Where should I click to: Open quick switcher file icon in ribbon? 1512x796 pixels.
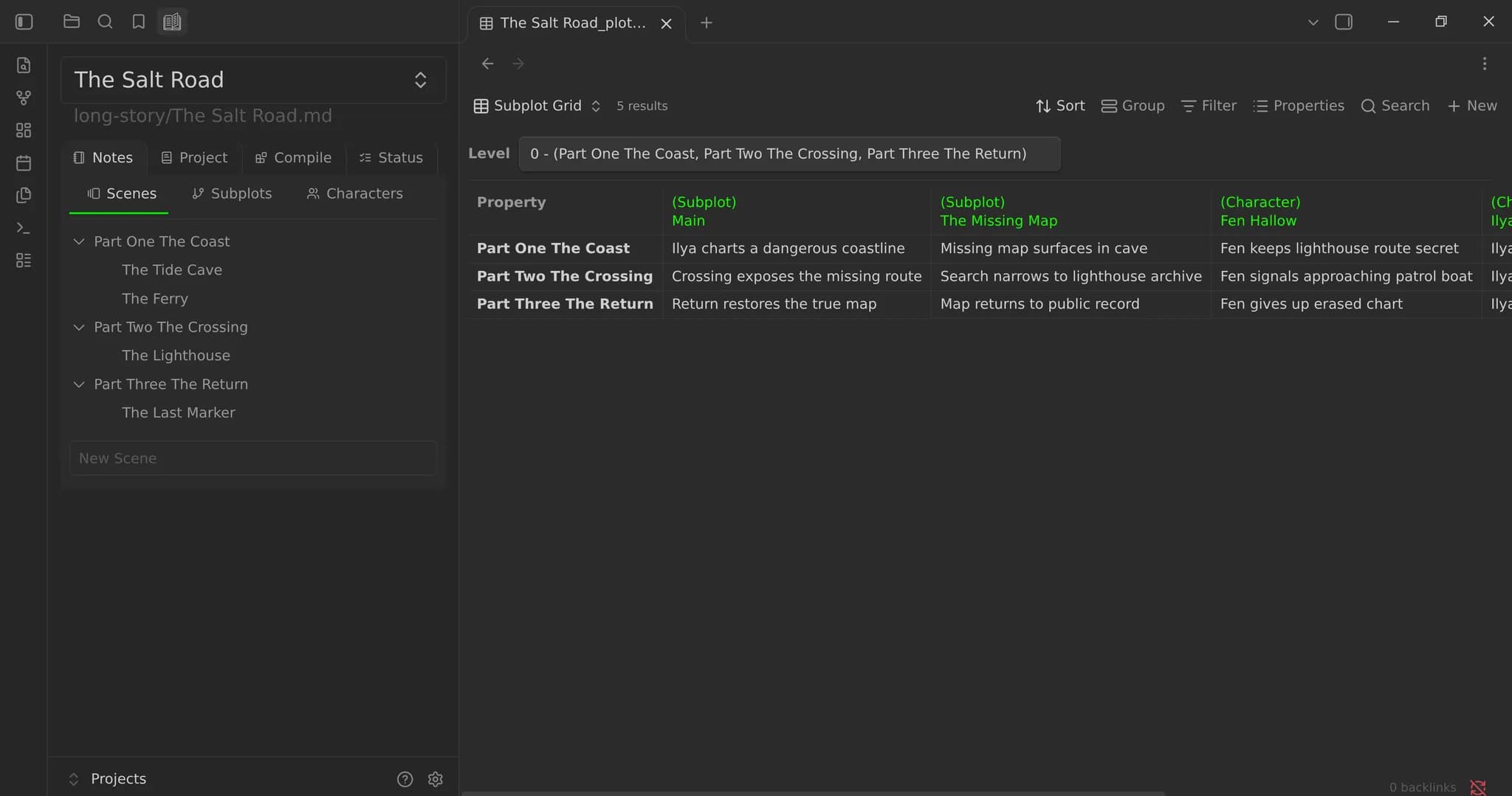pyautogui.click(x=24, y=65)
